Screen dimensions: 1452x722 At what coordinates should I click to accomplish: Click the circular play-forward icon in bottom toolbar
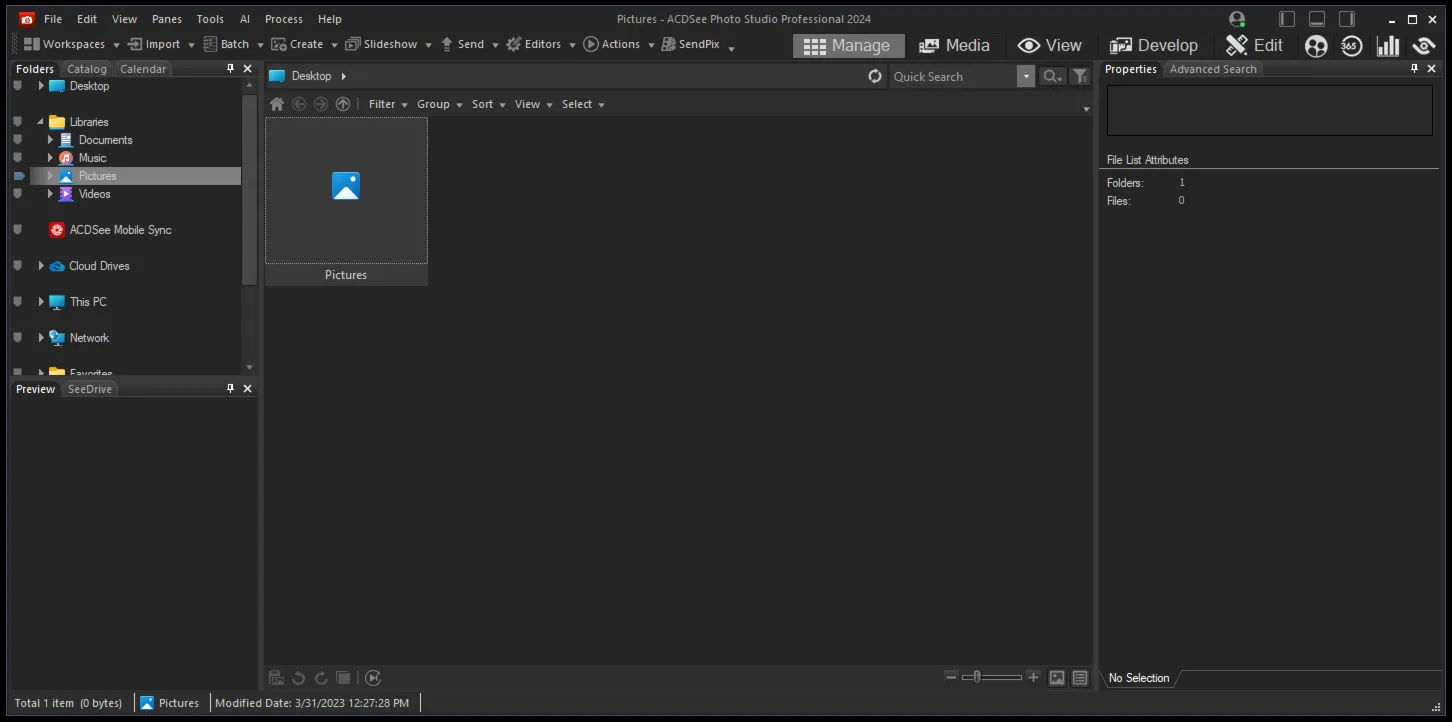coord(373,678)
